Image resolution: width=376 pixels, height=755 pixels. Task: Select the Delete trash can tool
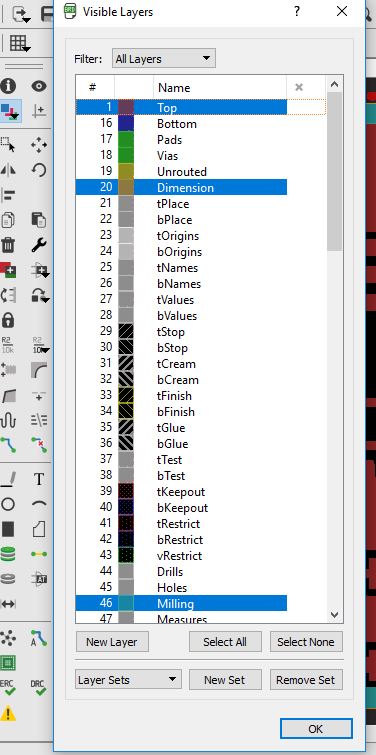pos(8,245)
